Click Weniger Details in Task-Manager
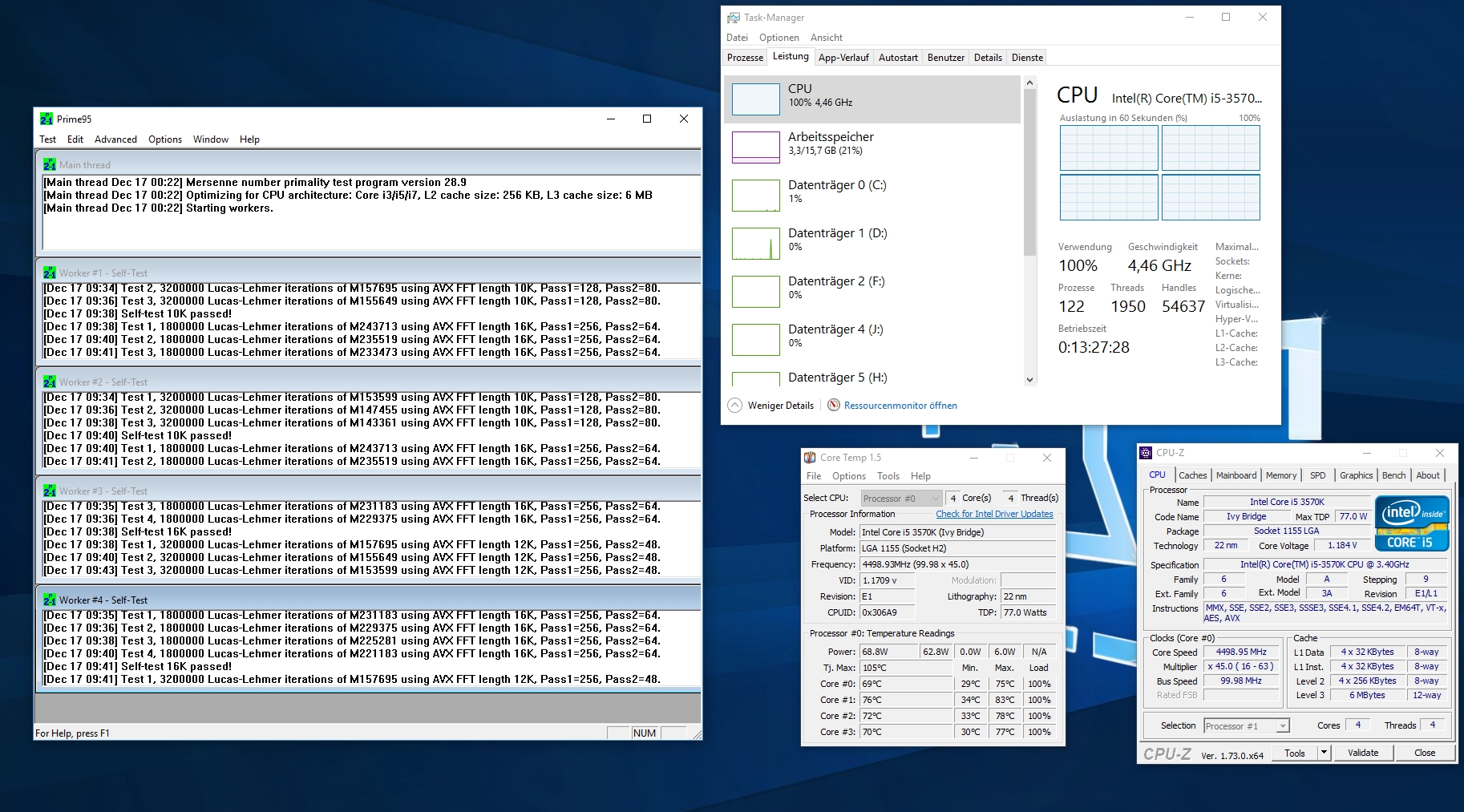The width and height of the screenshot is (1464, 812). [781, 406]
